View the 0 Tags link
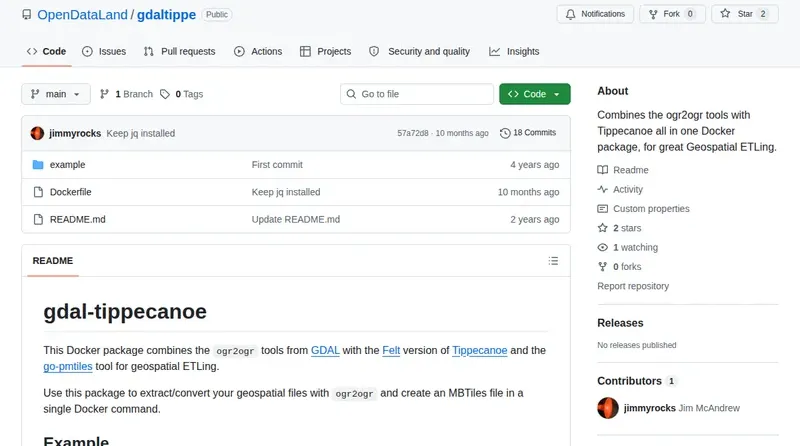 (x=182, y=94)
